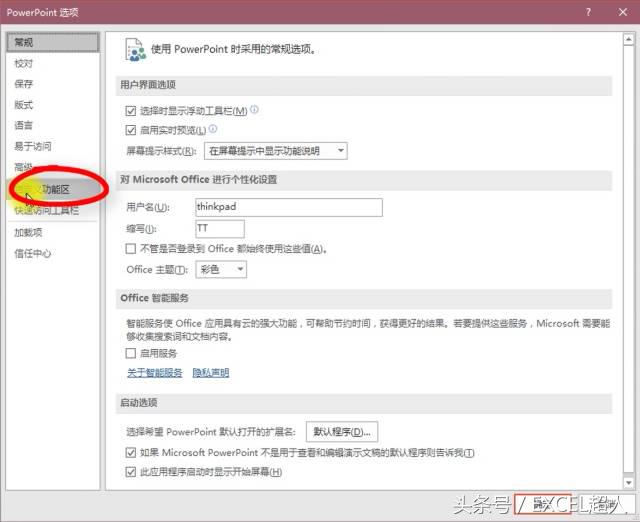Select the 语言 category

pyautogui.click(x=24, y=125)
